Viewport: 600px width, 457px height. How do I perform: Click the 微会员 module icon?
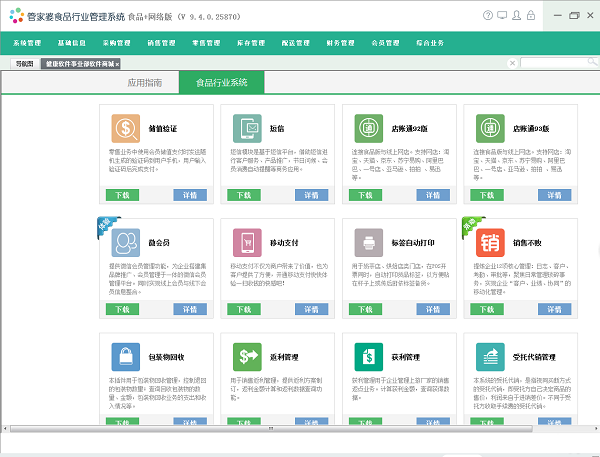pos(126,243)
